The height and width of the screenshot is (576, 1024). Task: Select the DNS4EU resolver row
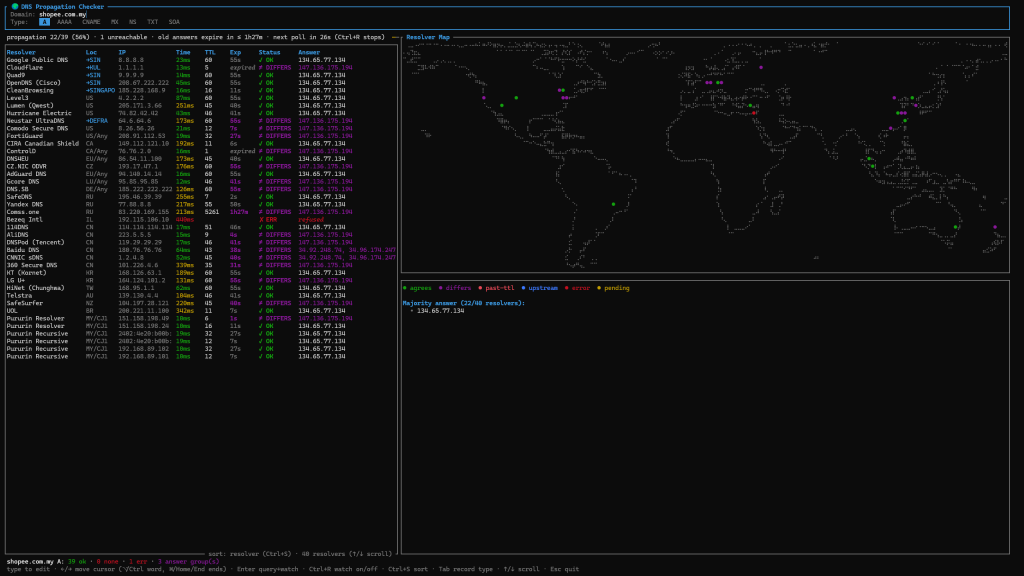(201, 159)
